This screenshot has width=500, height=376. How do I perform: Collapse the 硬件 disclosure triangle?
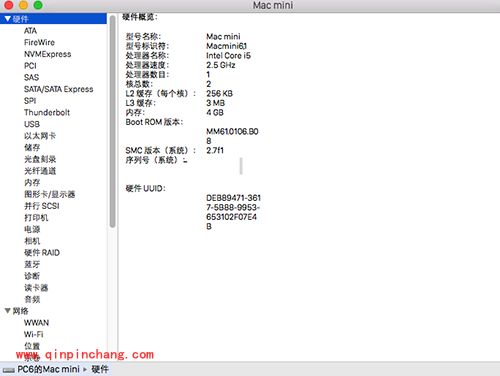(x=8, y=19)
